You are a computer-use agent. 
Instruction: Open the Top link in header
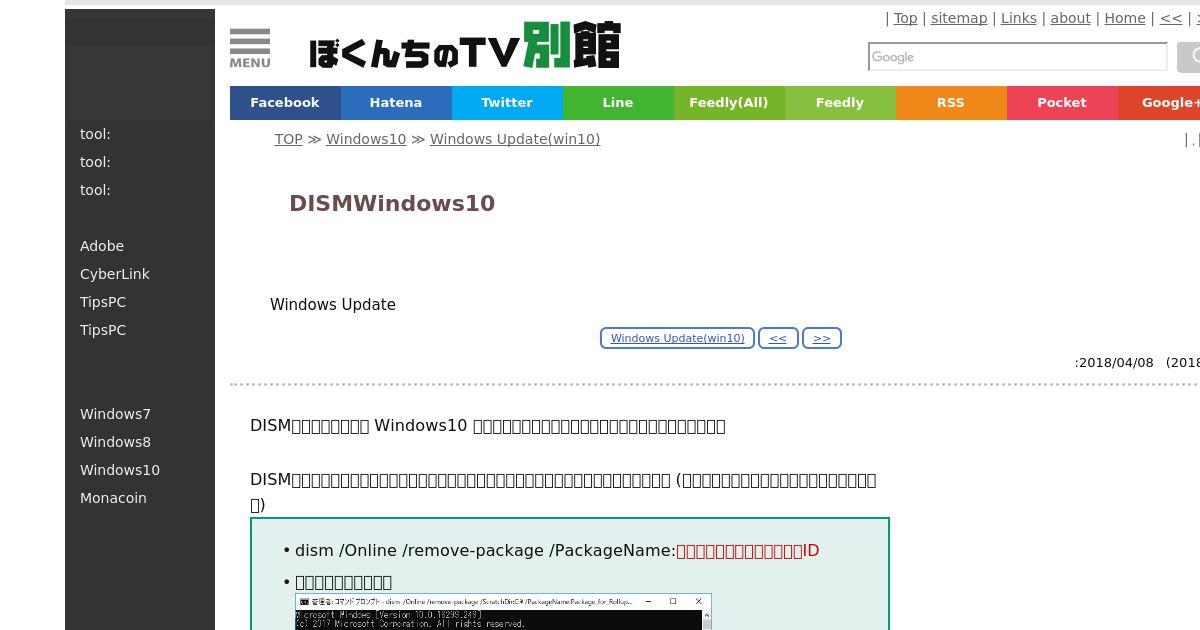(905, 18)
